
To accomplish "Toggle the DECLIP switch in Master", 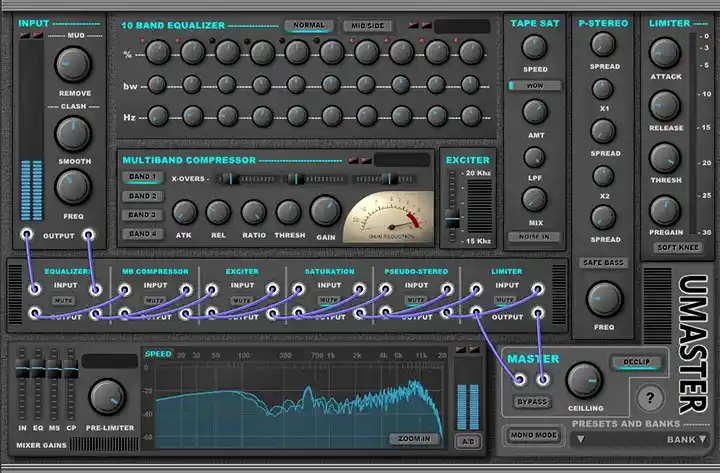I will tap(636, 362).
